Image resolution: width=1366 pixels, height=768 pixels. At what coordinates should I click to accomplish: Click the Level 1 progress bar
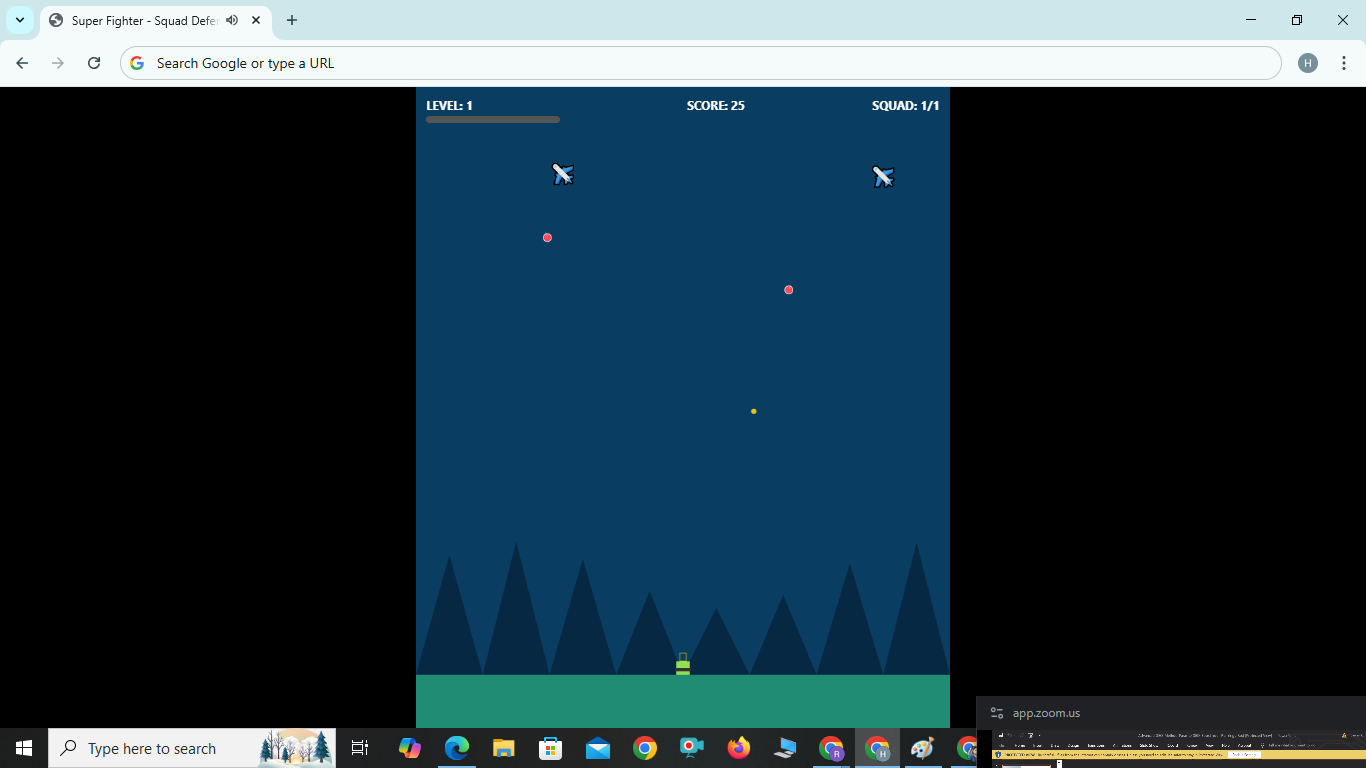click(x=493, y=118)
